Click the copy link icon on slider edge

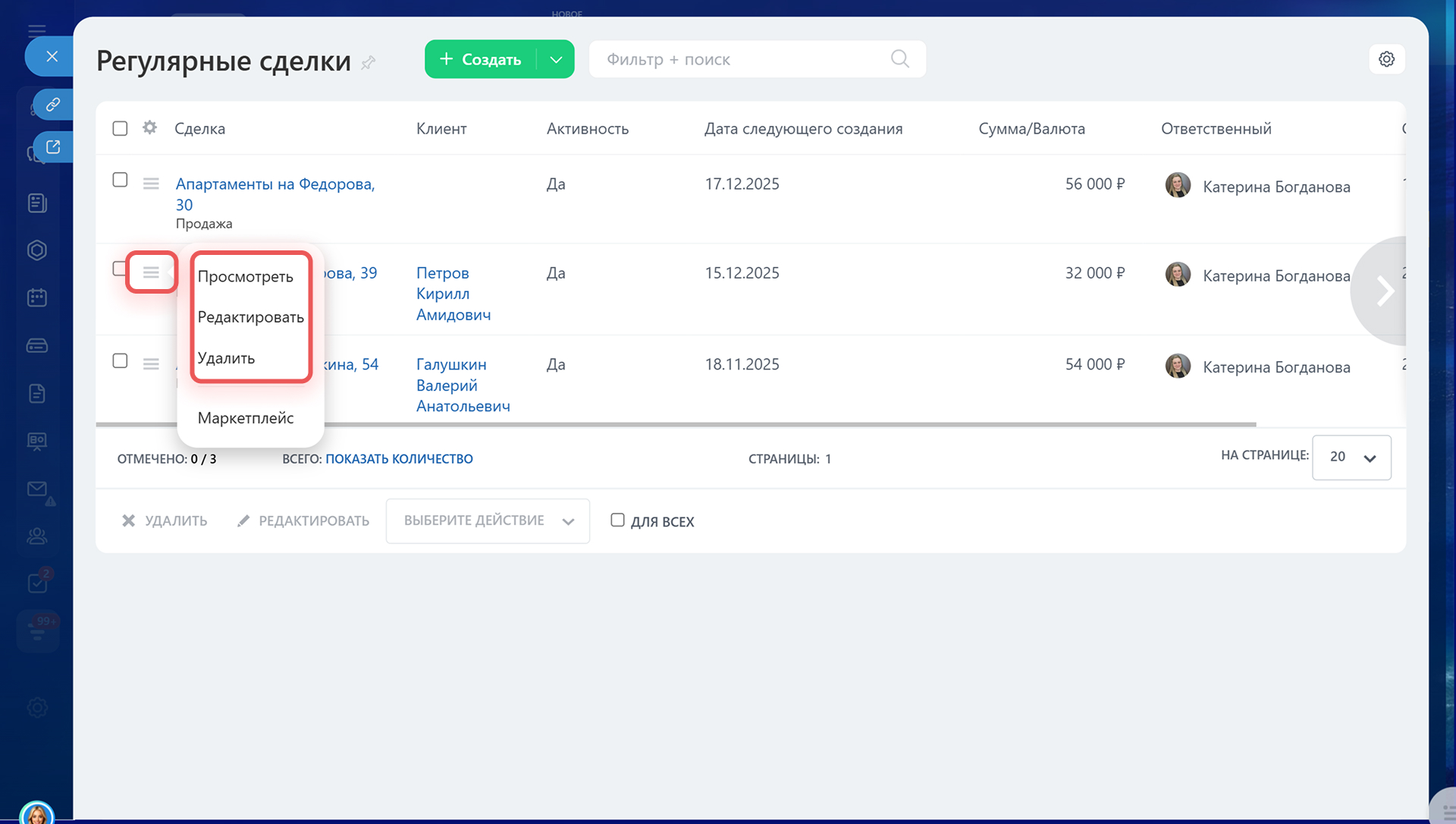[53, 105]
